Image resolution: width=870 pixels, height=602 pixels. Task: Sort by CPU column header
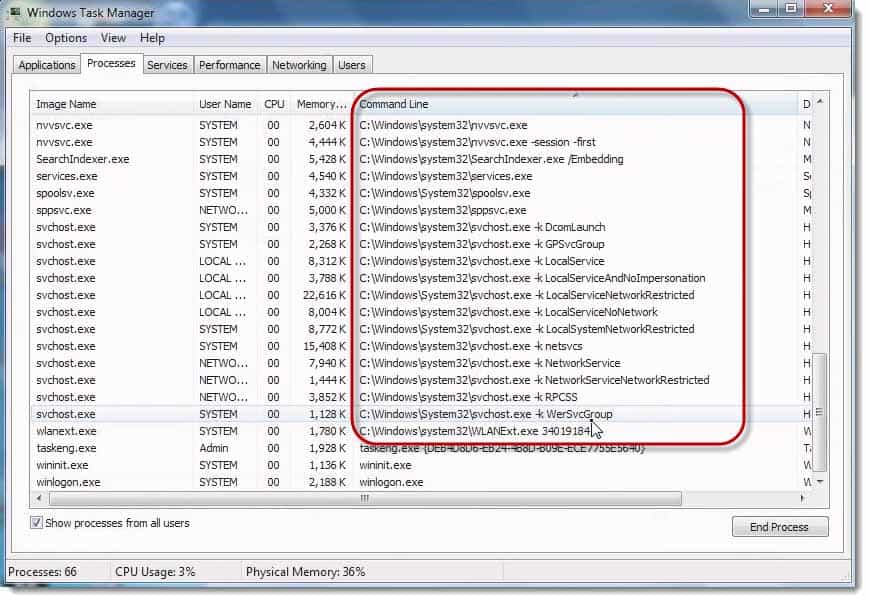coord(274,104)
